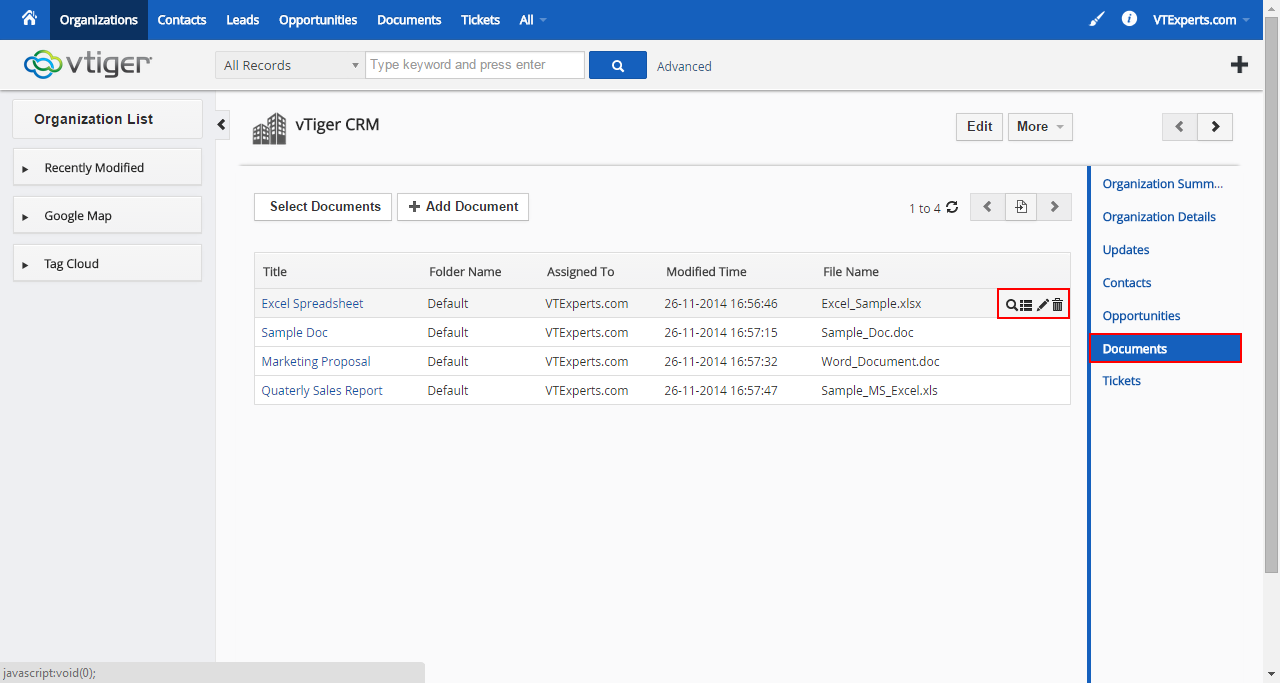Click Add Document button
Image resolution: width=1280 pixels, height=683 pixels.
pyautogui.click(x=463, y=207)
